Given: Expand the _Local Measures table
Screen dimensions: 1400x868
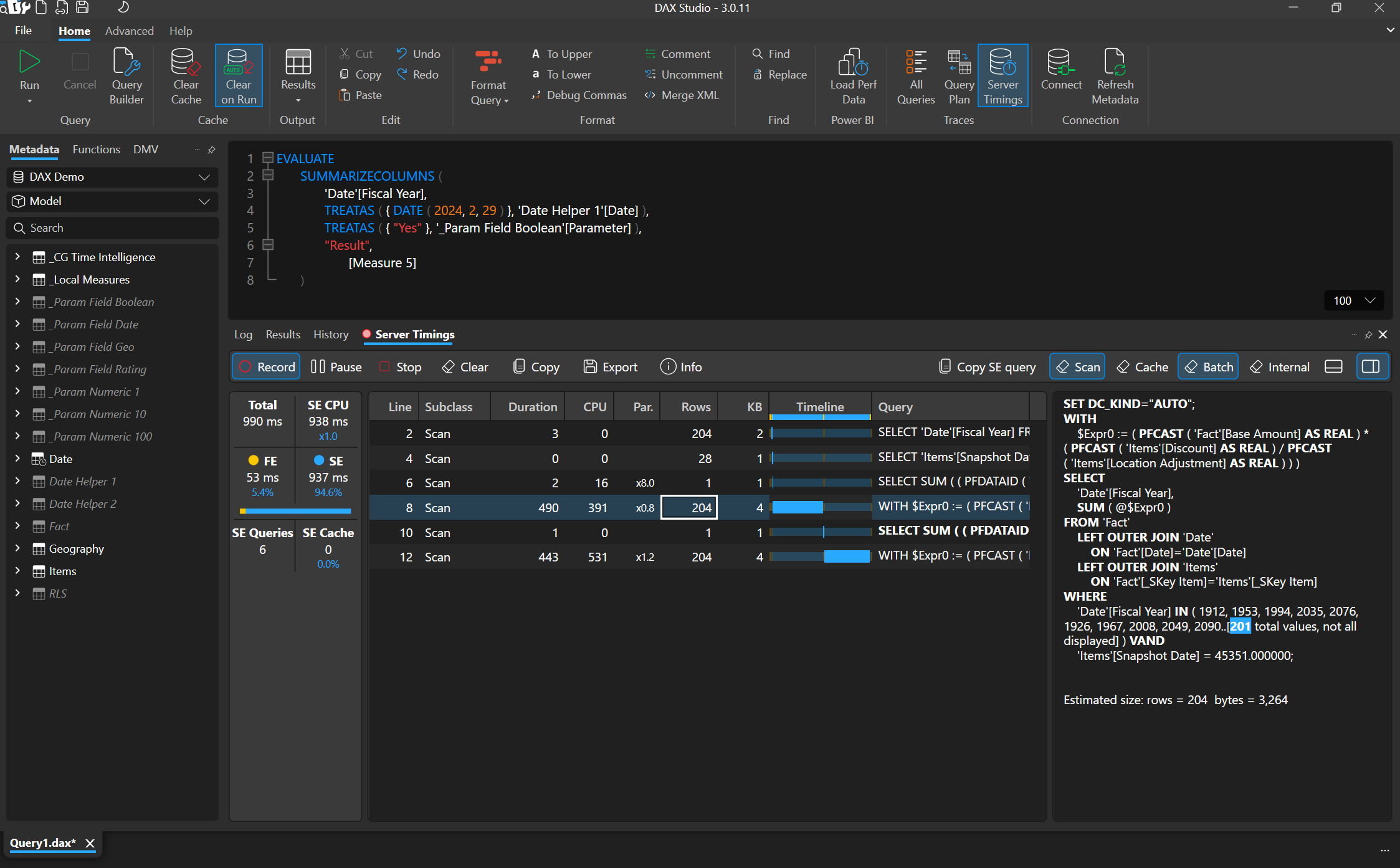Looking at the screenshot, I should click(x=17, y=279).
